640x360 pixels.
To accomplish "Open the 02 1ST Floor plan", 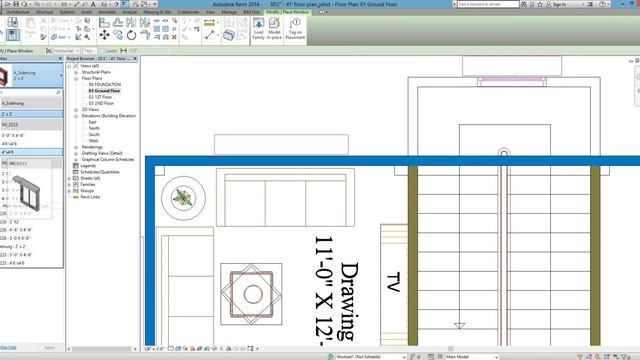I will point(100,97).
